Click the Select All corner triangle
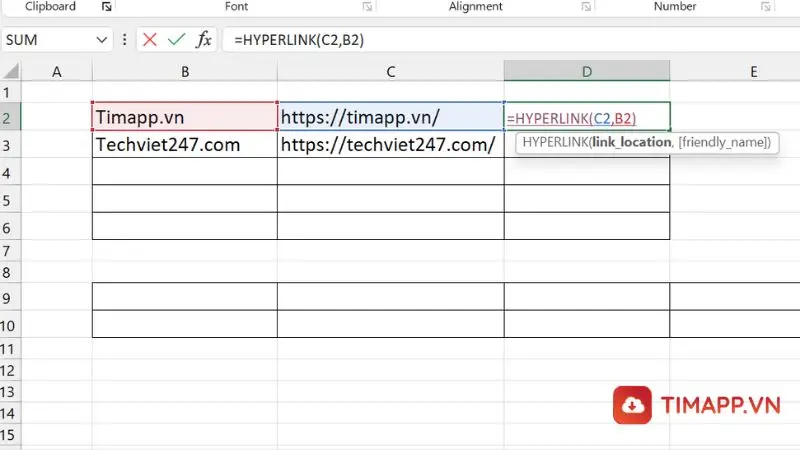Screen dimensions: 800x450 pyautogui.click(x=11, y=71)
